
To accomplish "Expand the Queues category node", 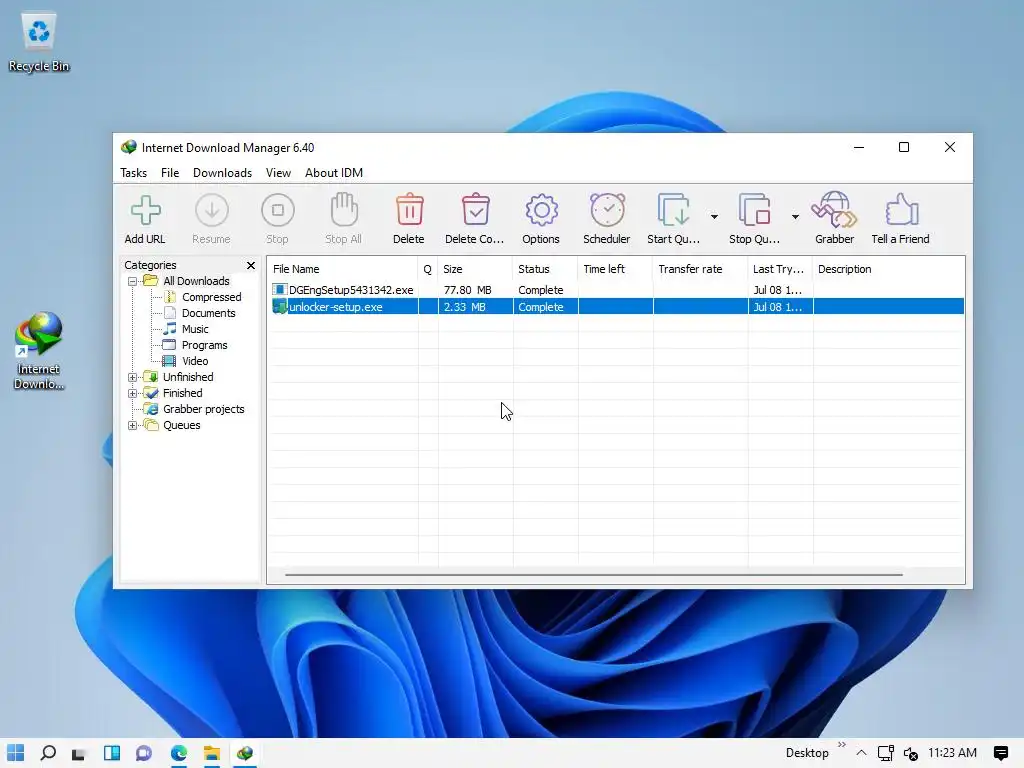I will click(x=133, y=425).
